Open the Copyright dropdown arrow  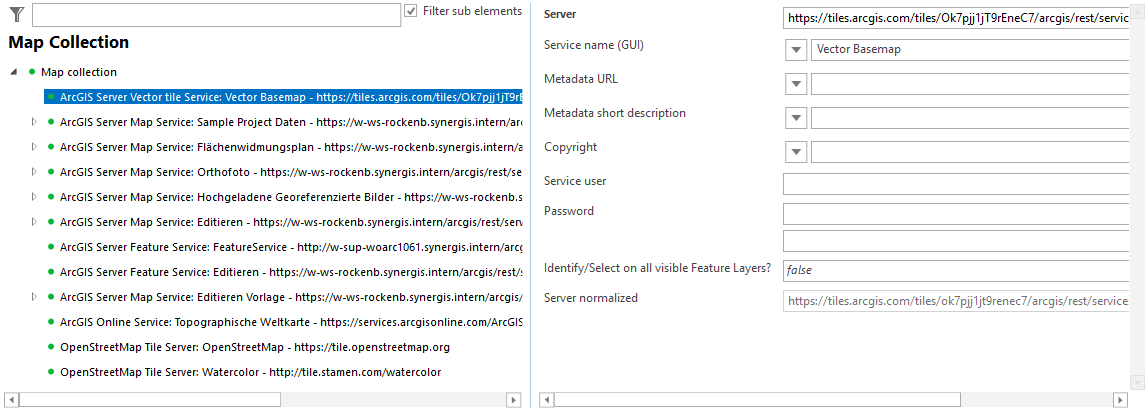(x=796, y=152)
